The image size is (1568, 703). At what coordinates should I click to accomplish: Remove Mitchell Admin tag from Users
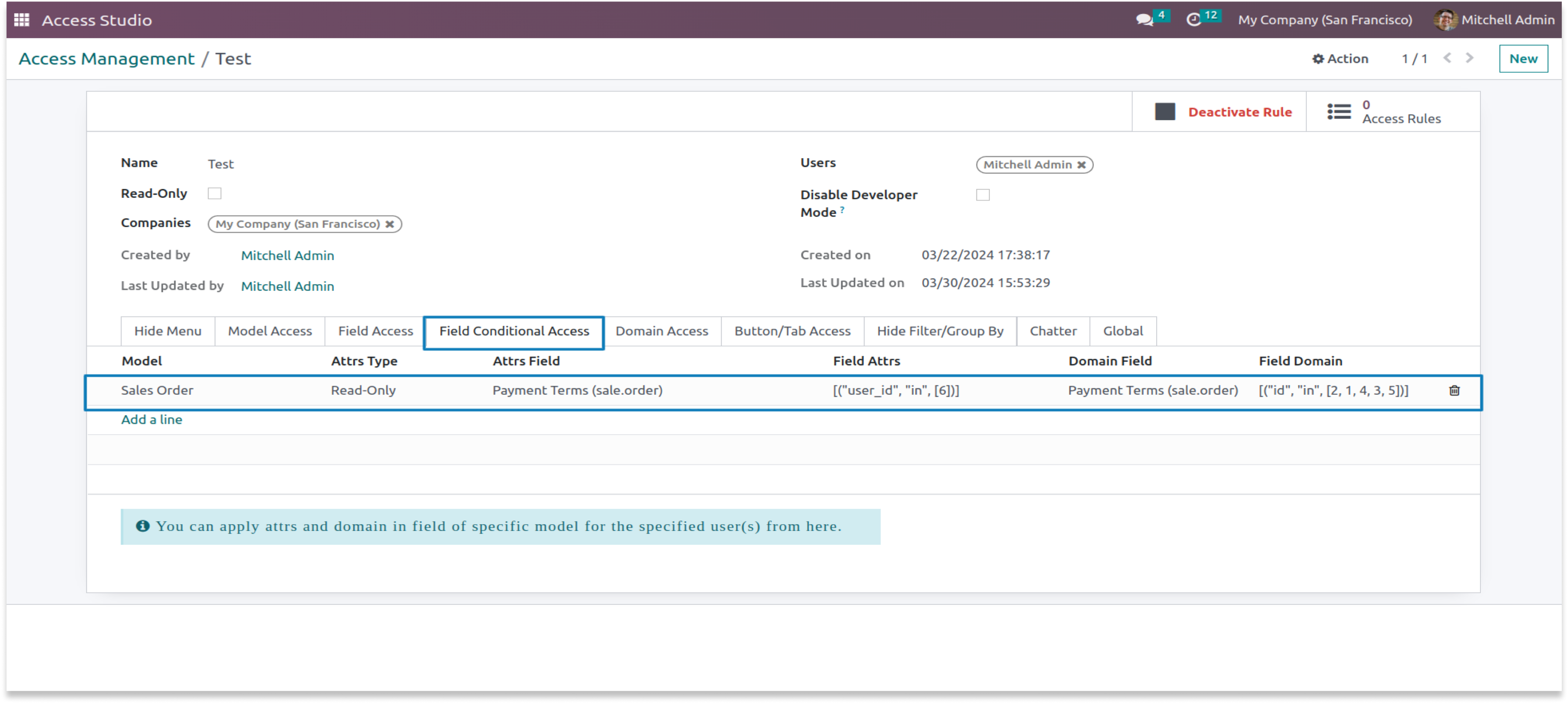(1082, 165)
